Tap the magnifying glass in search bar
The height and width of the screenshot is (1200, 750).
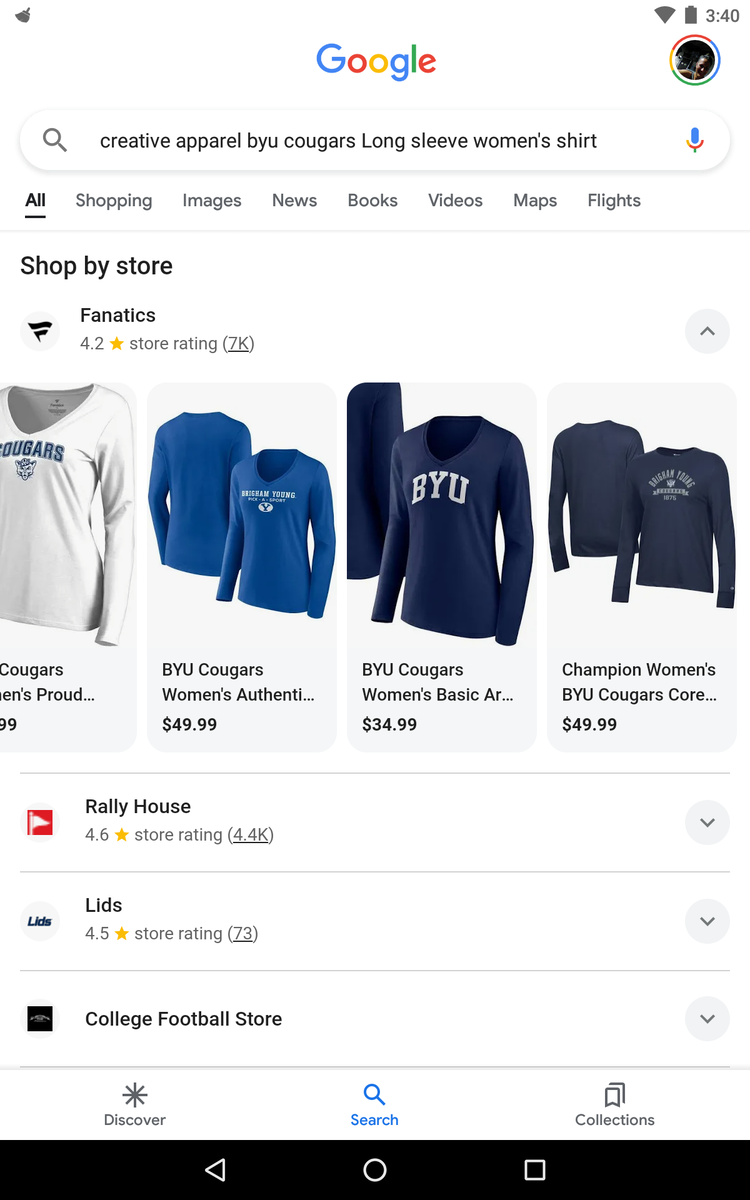(55, 141)
